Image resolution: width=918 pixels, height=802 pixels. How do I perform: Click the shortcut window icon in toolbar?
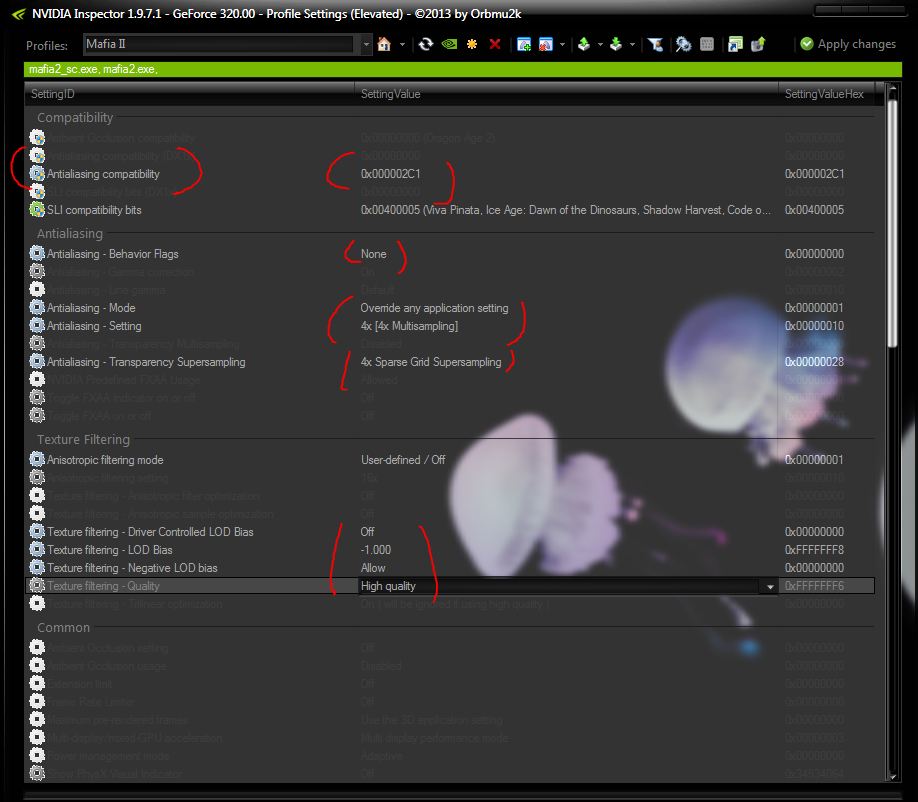(x=735, y=44)
